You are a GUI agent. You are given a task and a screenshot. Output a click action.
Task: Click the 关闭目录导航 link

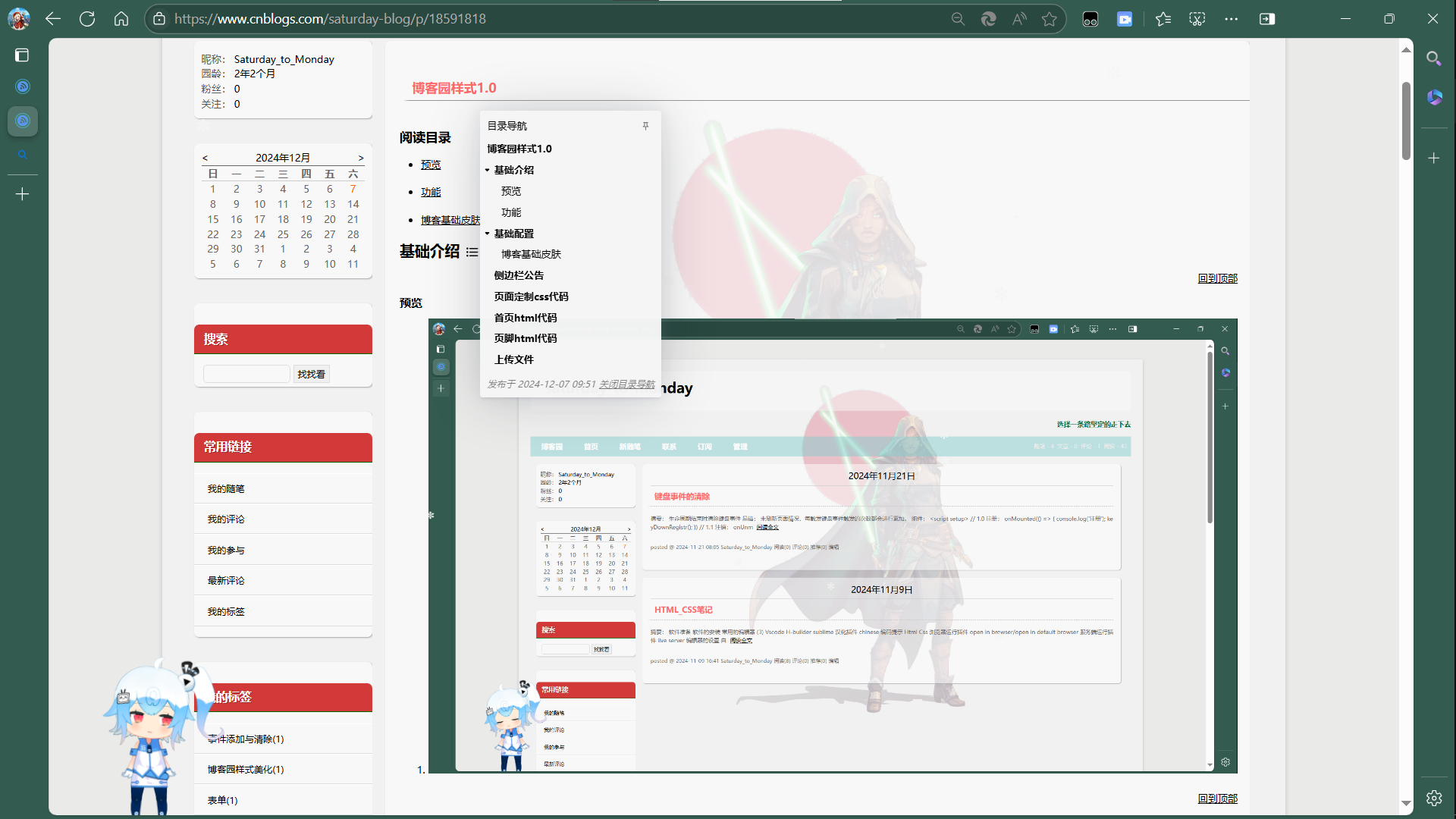click(x=626, y=384)
